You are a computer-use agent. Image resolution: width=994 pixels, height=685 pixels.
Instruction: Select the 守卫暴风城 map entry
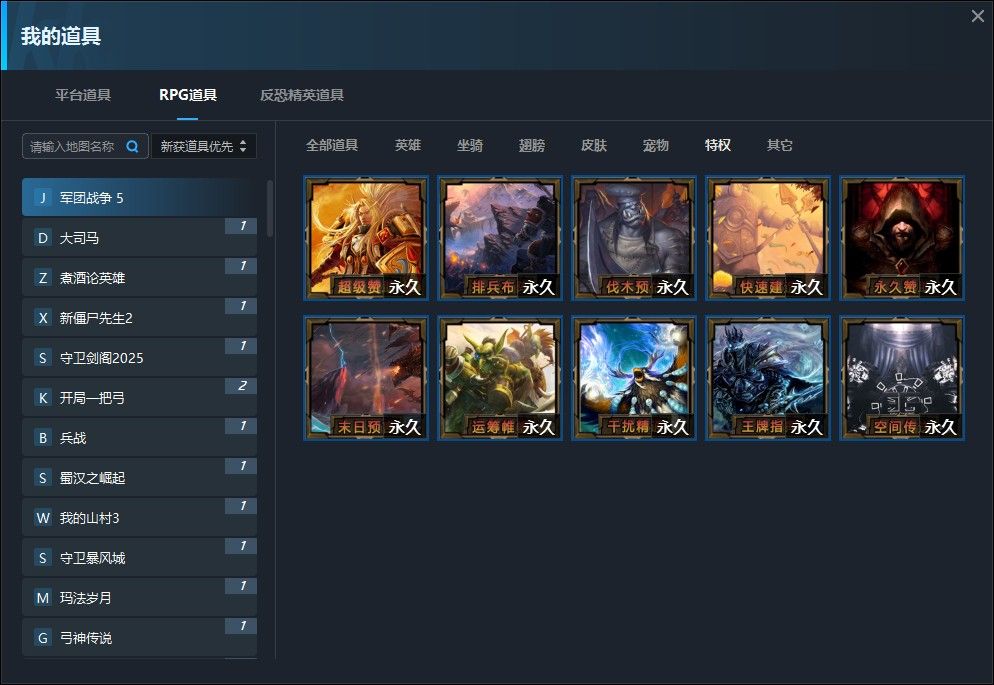pos(139,557)
